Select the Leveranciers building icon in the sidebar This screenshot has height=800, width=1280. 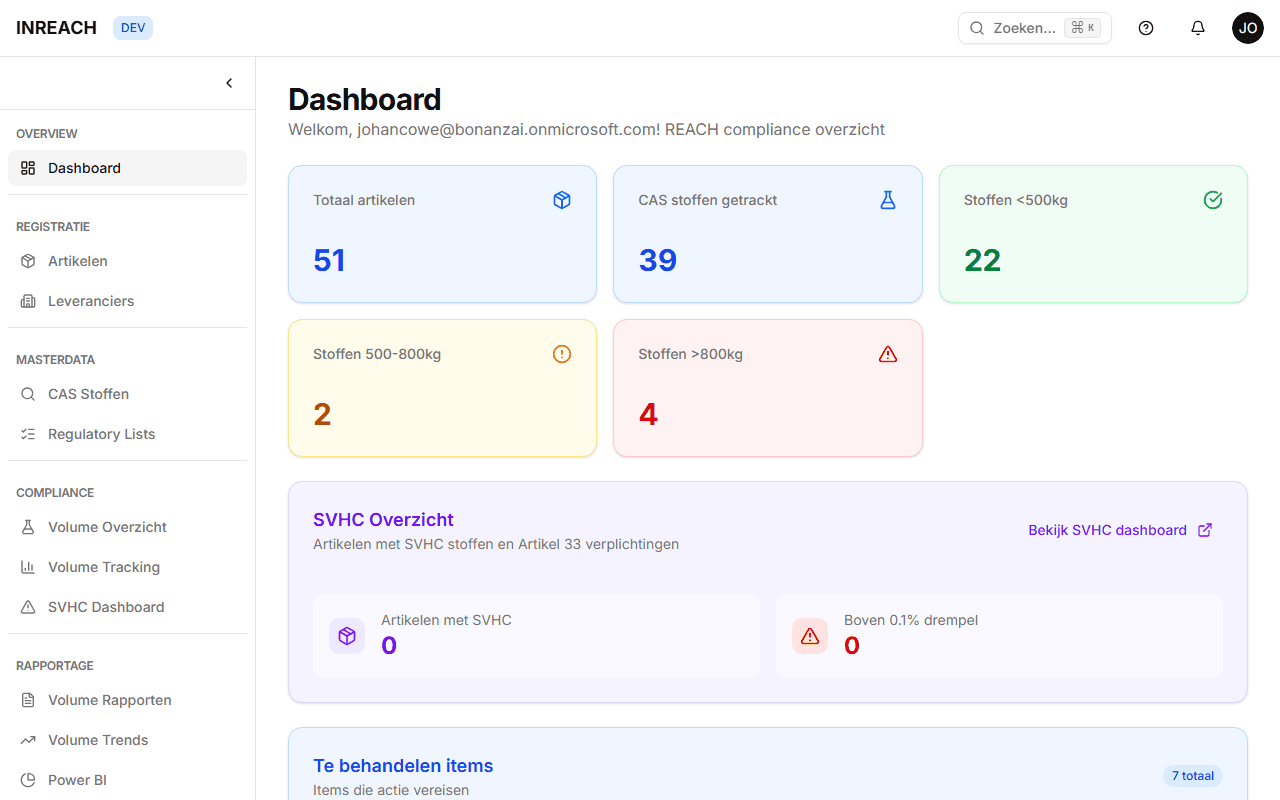coord(28,301)
